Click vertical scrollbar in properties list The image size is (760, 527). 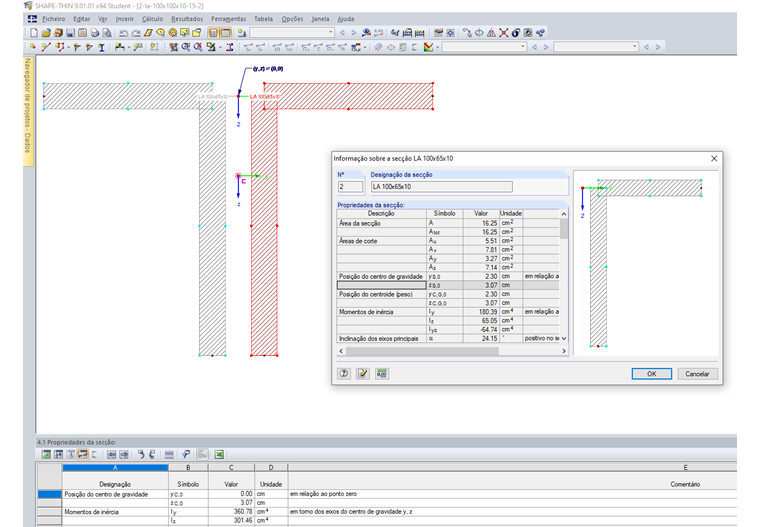(564, 228)
